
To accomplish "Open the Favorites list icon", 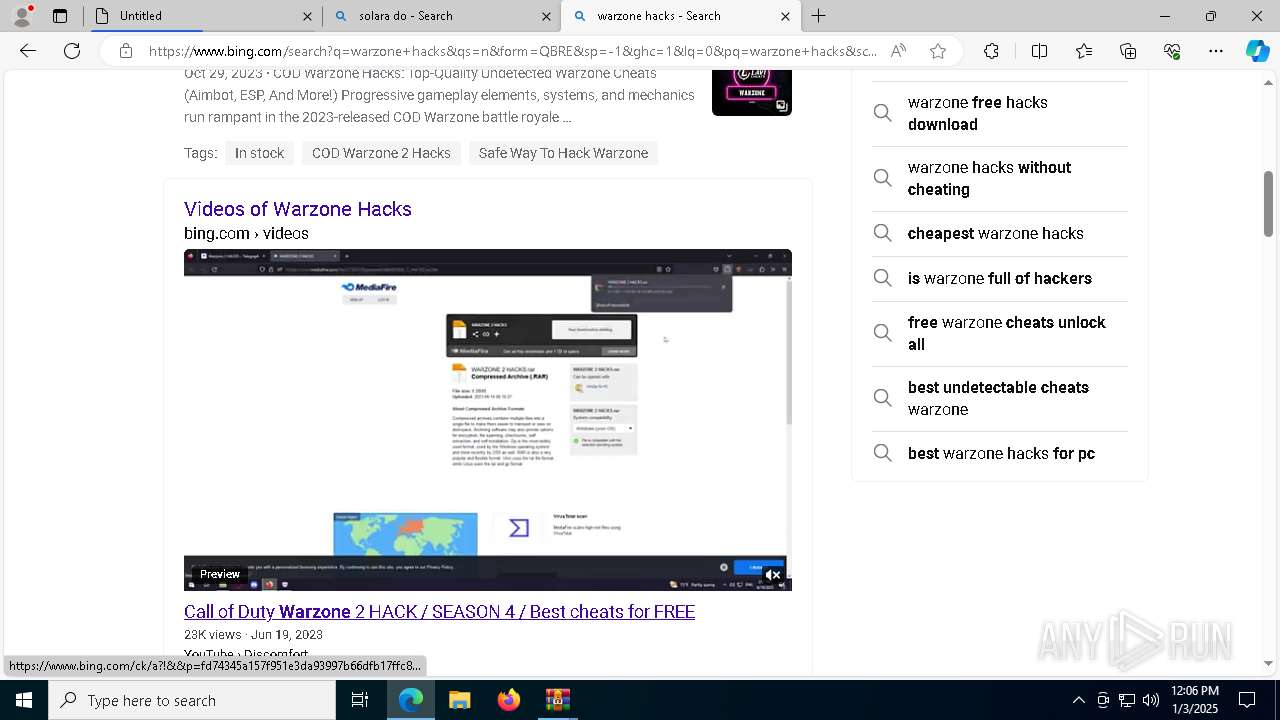I will click(x=1084, y=51).
